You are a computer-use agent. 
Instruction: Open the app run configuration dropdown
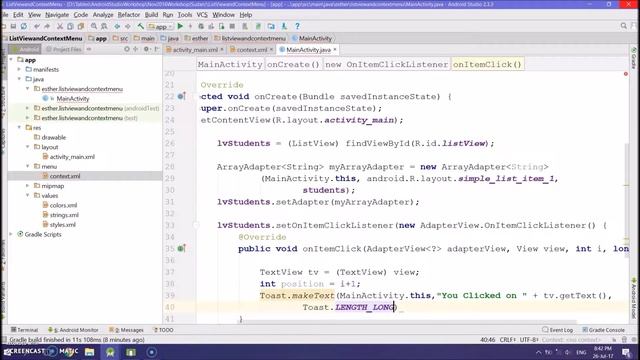tap(160, 27)
